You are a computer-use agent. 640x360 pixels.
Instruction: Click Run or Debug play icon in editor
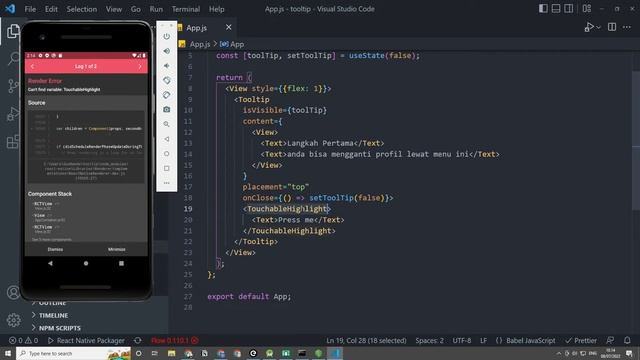pos(588,27)
